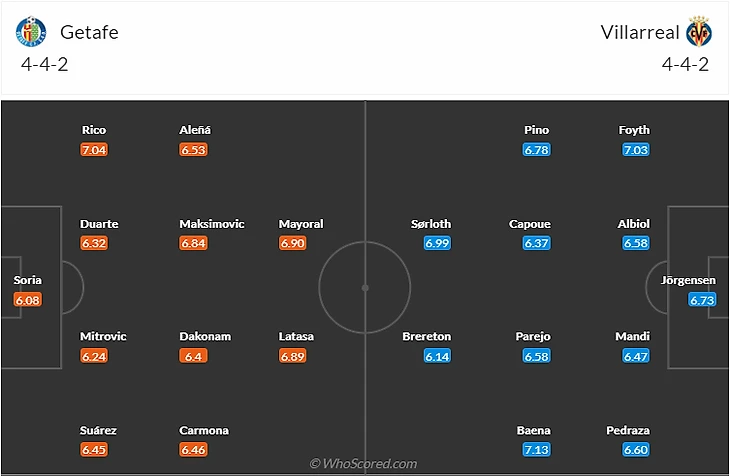Click Getafe's 4-4-2 formation label
The width and height of the screenshot is (730, 476).
[x=44, y=64]
